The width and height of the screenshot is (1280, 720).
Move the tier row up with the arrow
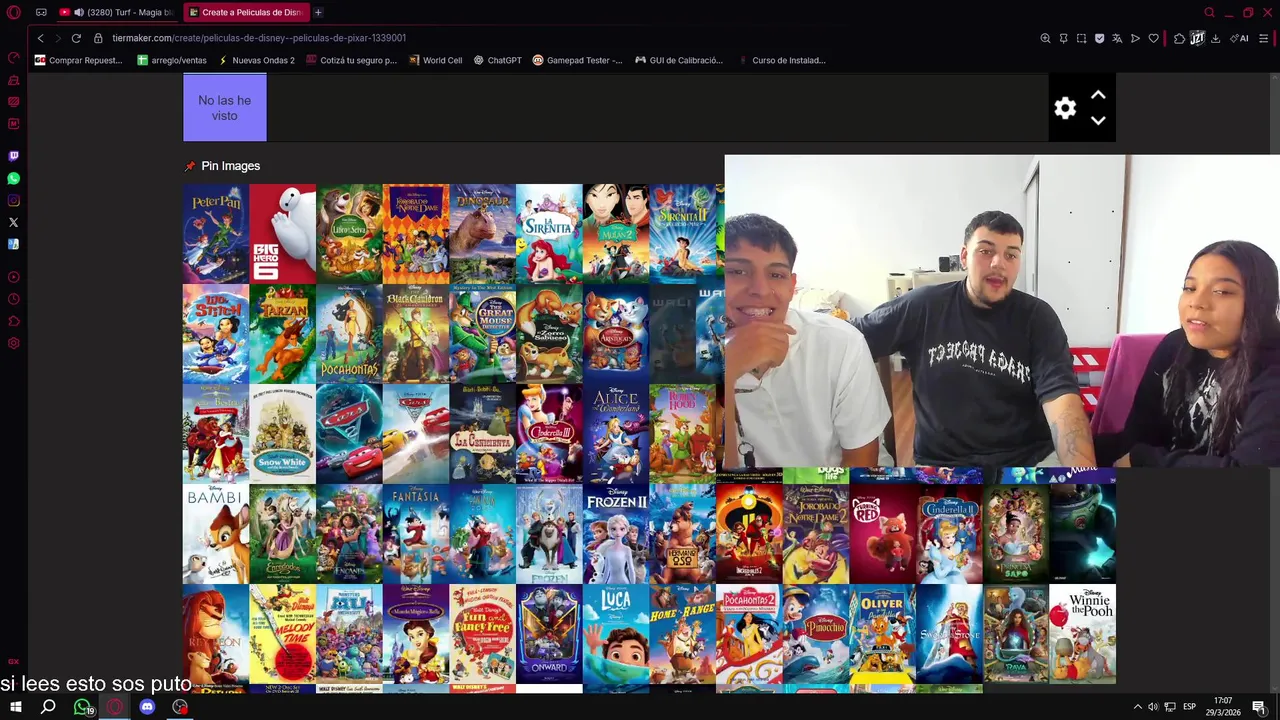(x=1098, y=95)
